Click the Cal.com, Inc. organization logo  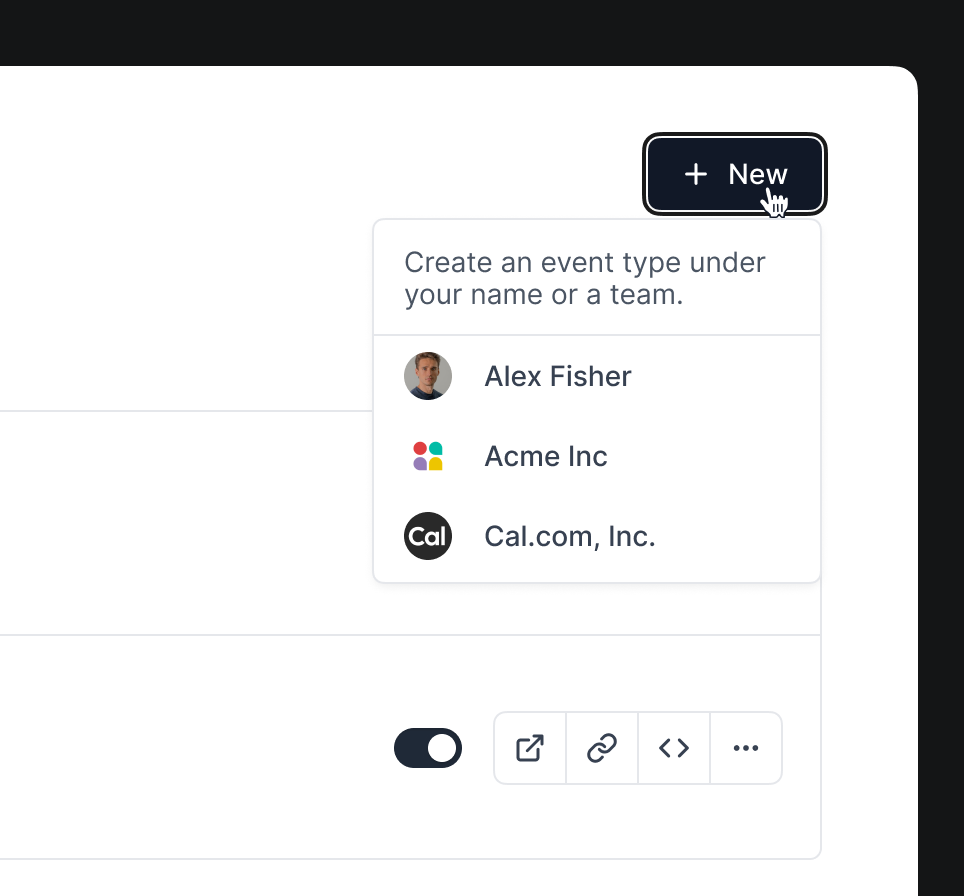click(427, 536)
